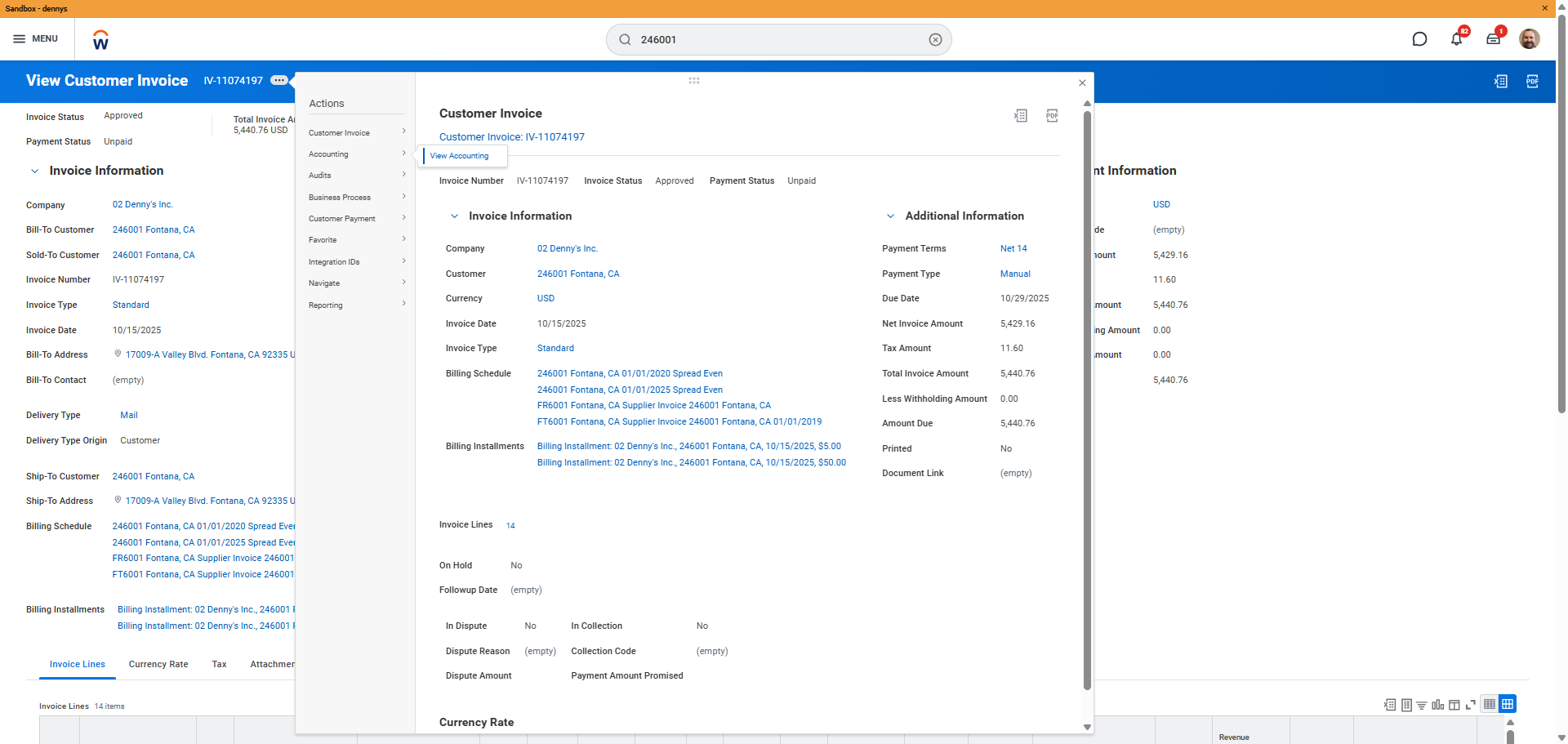The width and height of the screenshot is (1568, 744).
Task: Open the notifications bell
Action: pyautogui.click(x=1456, y=39)
